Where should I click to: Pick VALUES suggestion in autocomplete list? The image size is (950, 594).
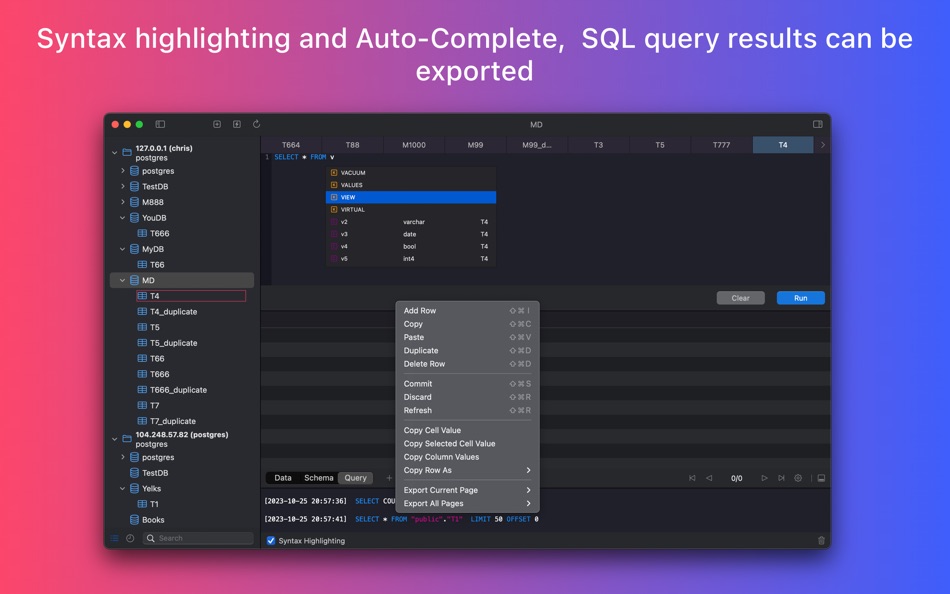[411, 185]
